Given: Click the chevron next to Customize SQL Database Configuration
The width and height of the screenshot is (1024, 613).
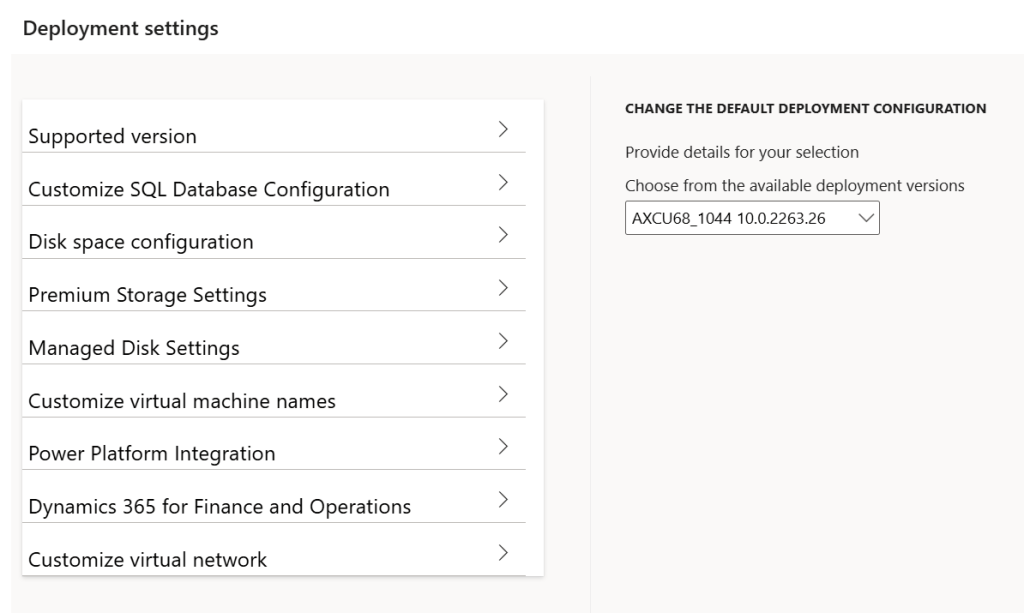Looking at the screenshot, I should 504,183.
